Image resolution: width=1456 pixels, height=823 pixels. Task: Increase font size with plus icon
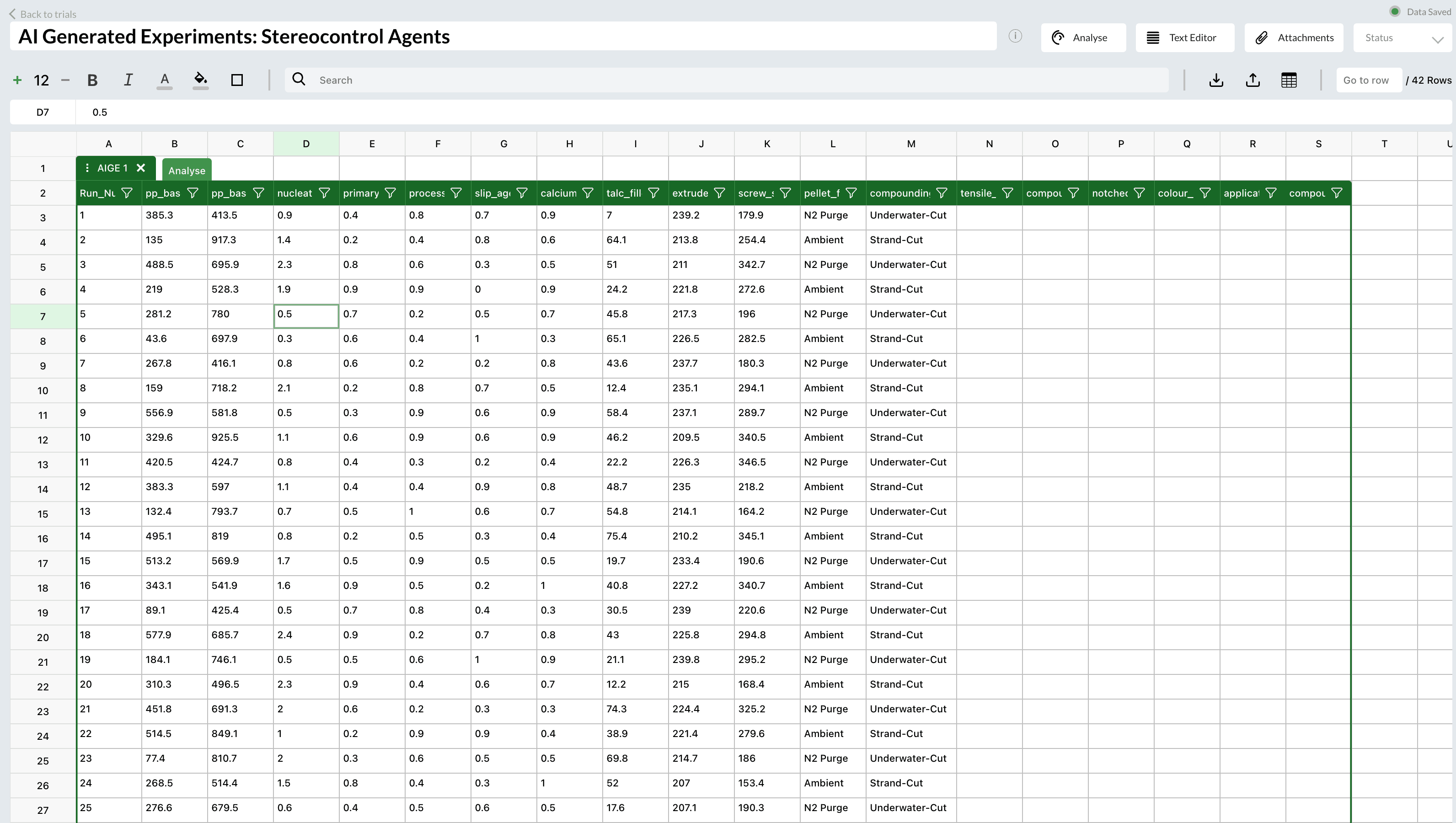[x=17, y=80]
